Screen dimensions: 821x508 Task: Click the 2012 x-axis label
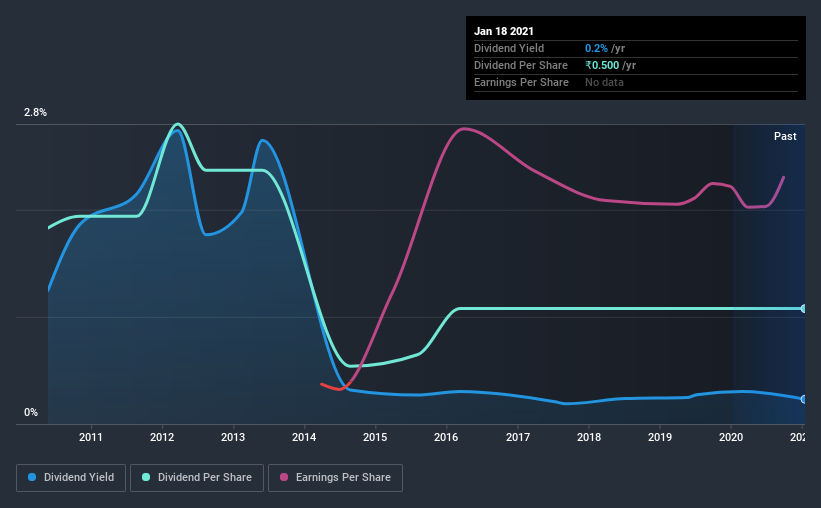pos(162,437)
